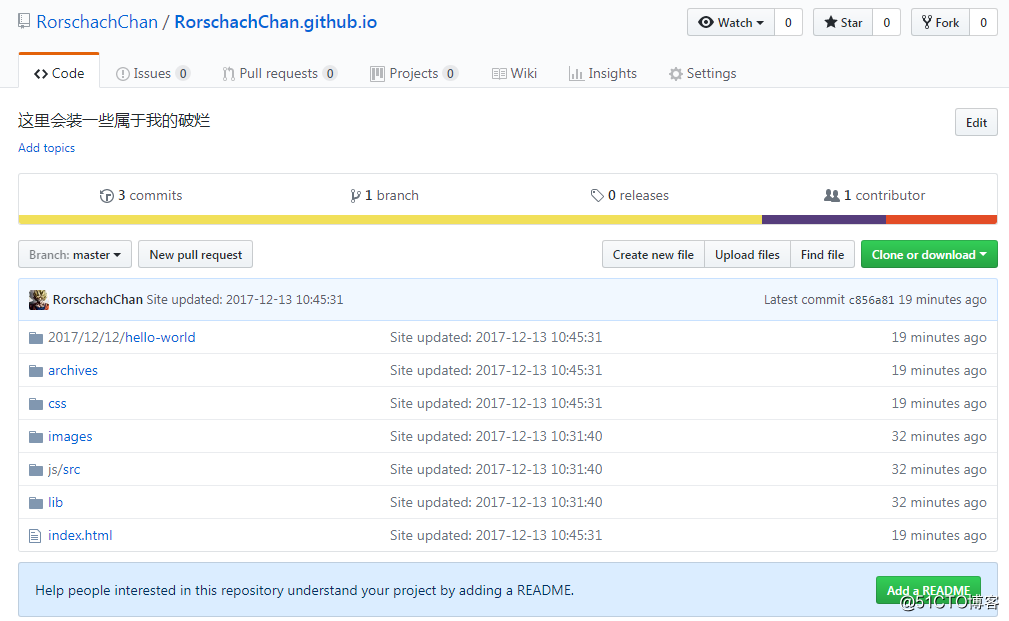Open latest commit hash c856a81
Viewport: 1009px width, 621px height.
point(871,300)
